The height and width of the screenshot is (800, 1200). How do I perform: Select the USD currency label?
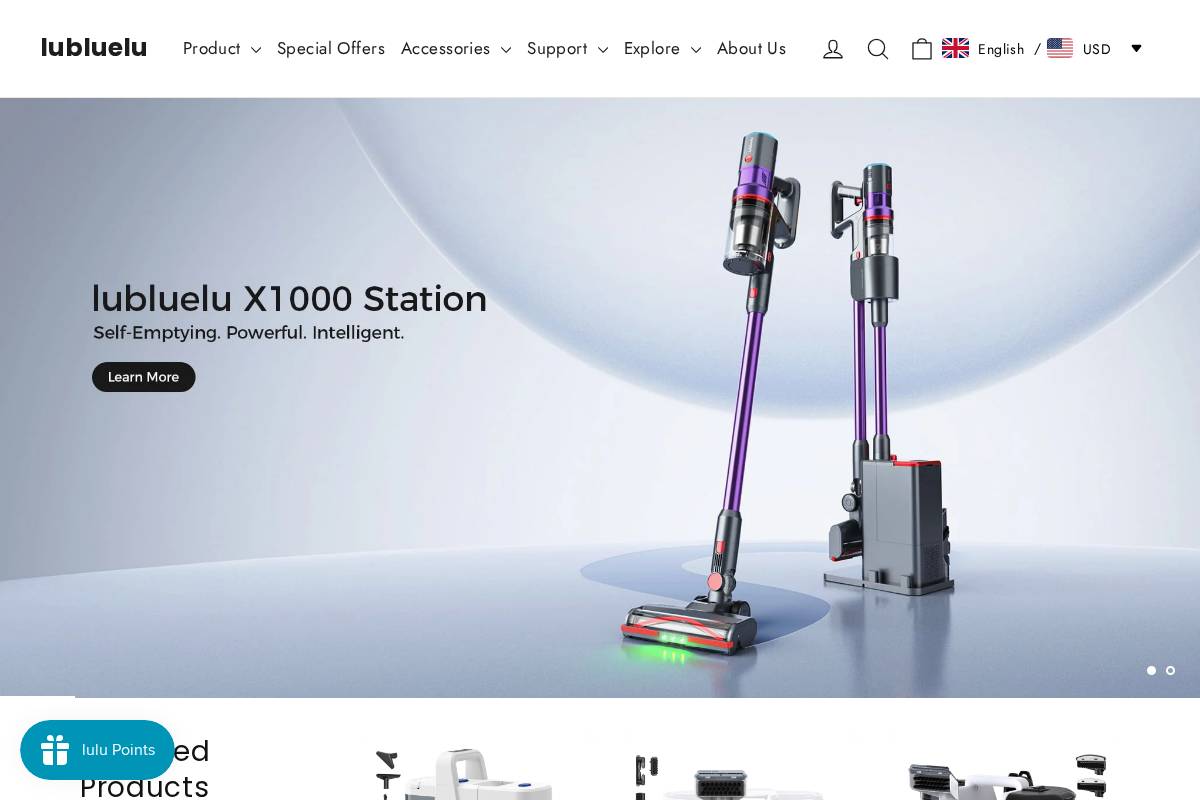tap(1097, 49)
